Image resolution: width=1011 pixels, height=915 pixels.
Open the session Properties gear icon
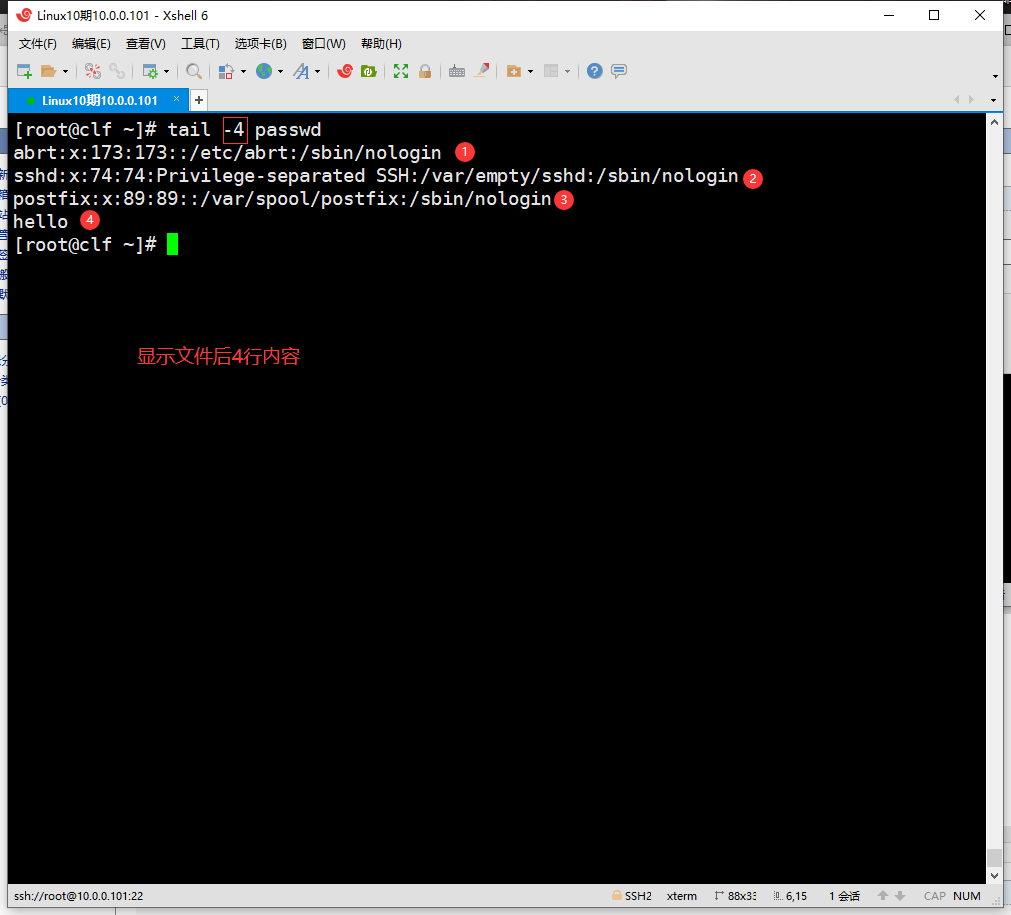click(x=150, y=71)
